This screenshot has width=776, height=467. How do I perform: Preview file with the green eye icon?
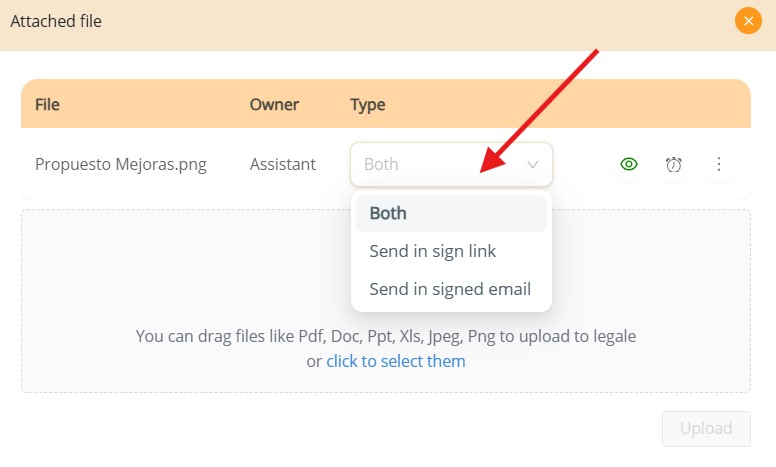(x=629, y=164)
